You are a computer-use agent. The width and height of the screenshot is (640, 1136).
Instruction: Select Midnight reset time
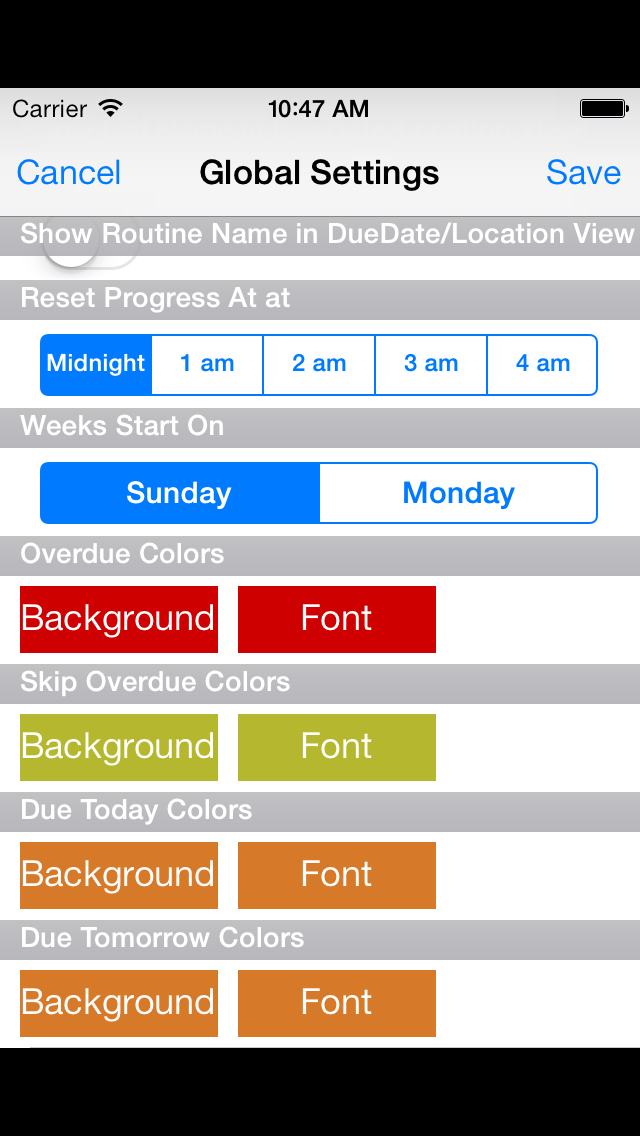coord(96,364)
